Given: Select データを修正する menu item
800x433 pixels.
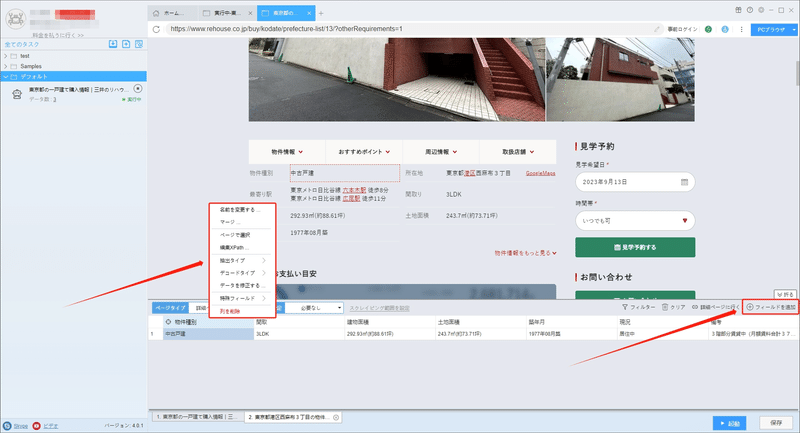Looking at the screenshot, I should coord(242,286).
